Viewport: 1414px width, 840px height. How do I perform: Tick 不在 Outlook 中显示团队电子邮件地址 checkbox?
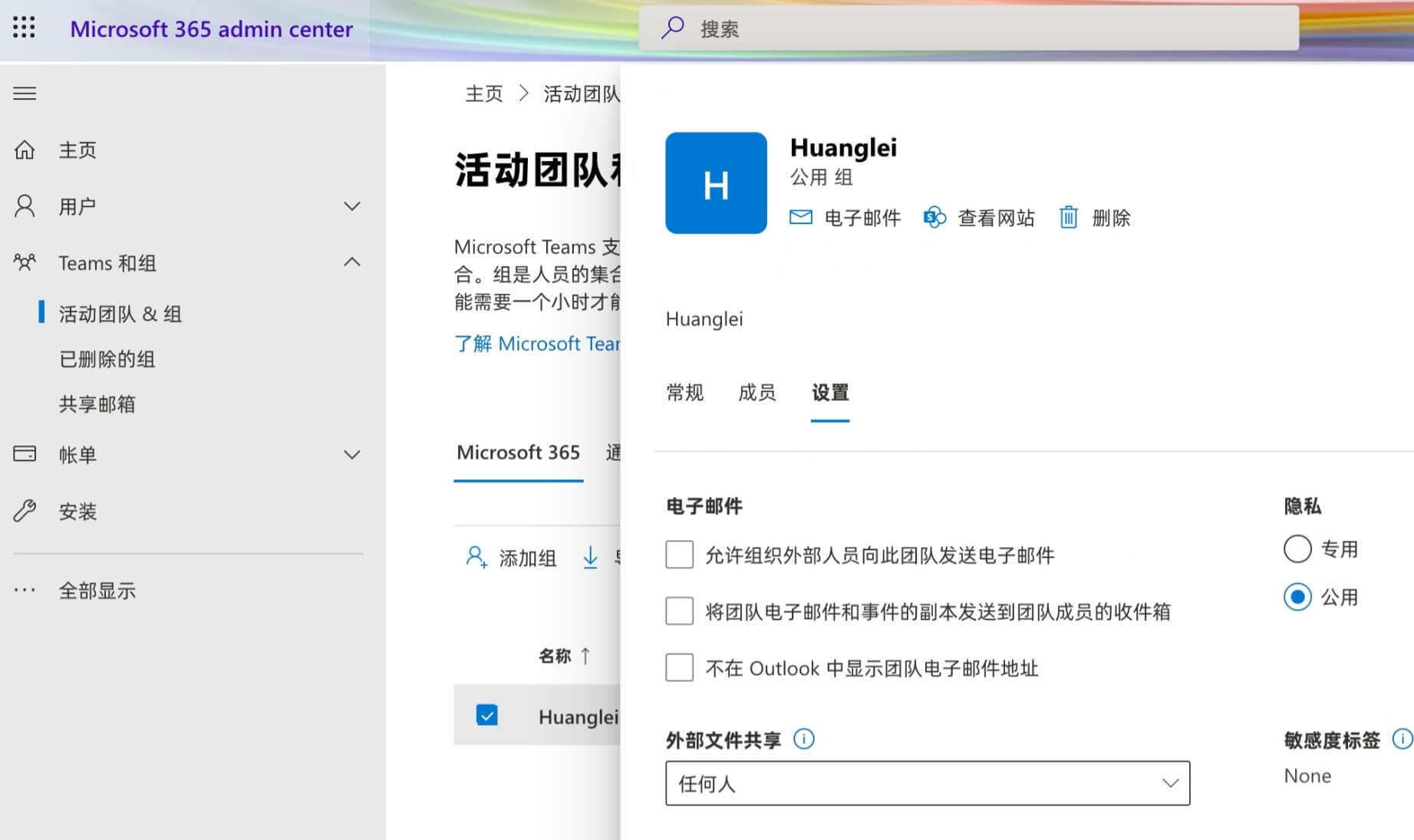[679, 668]
